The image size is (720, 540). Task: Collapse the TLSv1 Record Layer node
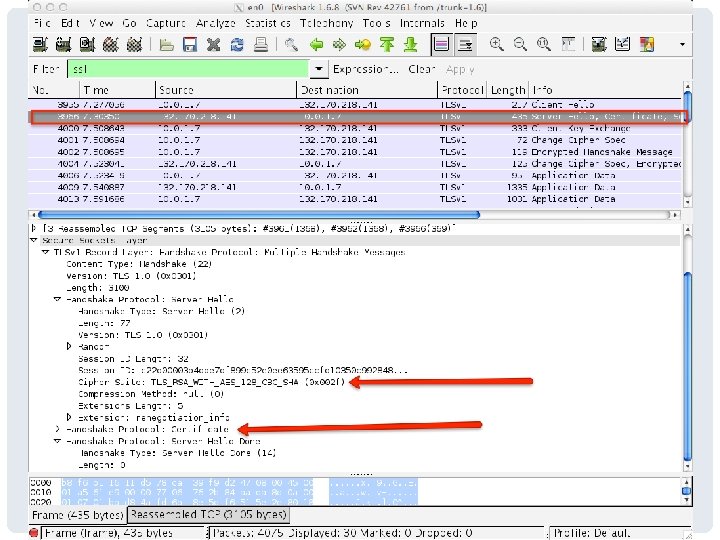pos(45,252)
